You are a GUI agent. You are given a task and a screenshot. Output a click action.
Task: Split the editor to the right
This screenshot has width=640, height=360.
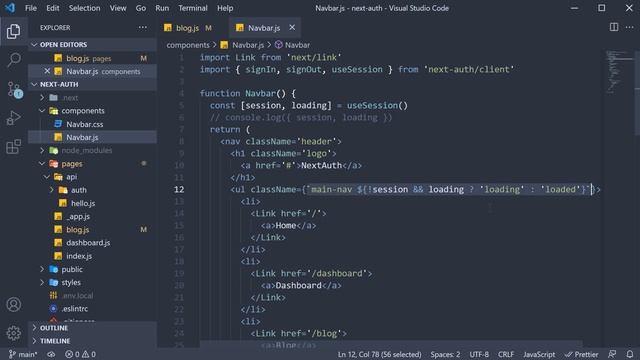click(613, 27)
